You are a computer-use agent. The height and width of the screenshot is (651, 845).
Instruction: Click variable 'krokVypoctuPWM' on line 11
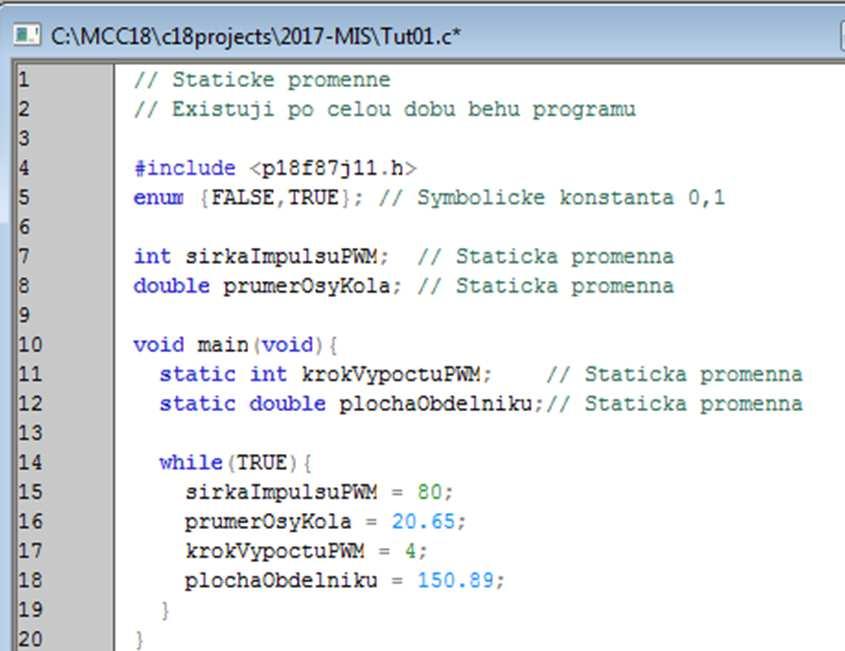tap(391, 375)
